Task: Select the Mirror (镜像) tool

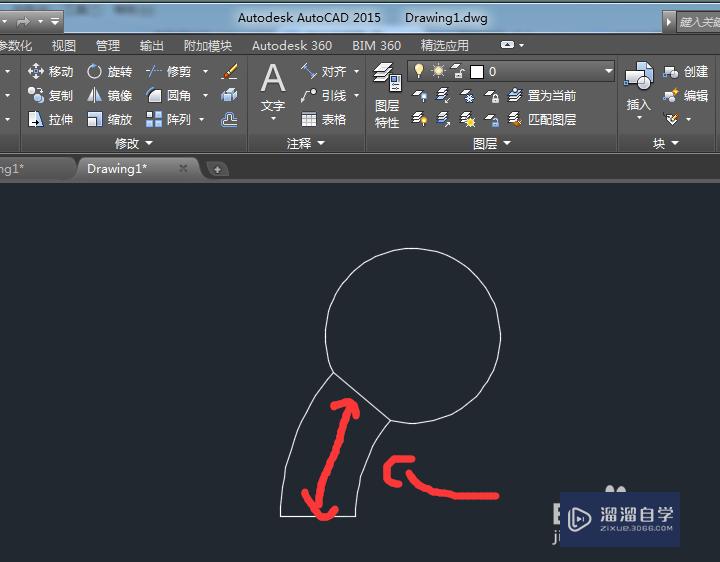Action: [109, 95]
